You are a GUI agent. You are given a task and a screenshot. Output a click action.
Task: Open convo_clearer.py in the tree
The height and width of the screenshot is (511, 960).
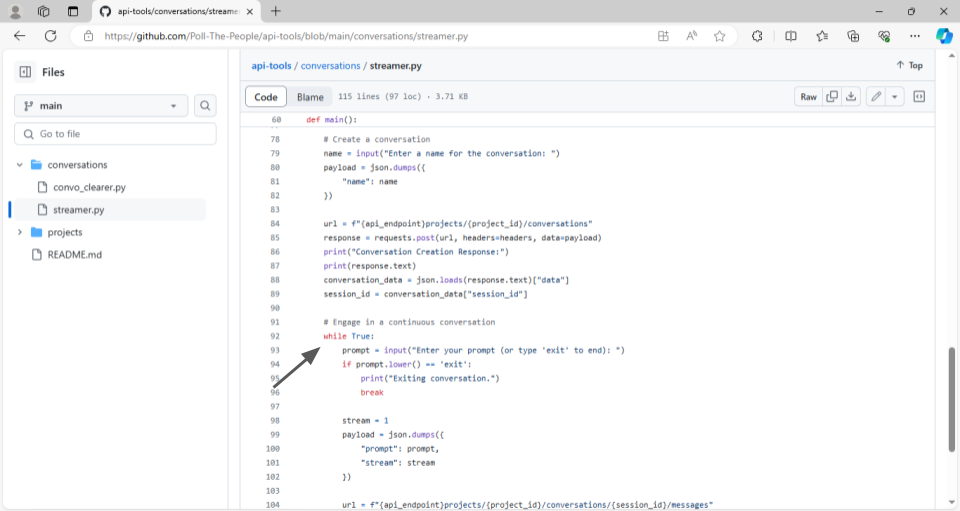point(89,187)
